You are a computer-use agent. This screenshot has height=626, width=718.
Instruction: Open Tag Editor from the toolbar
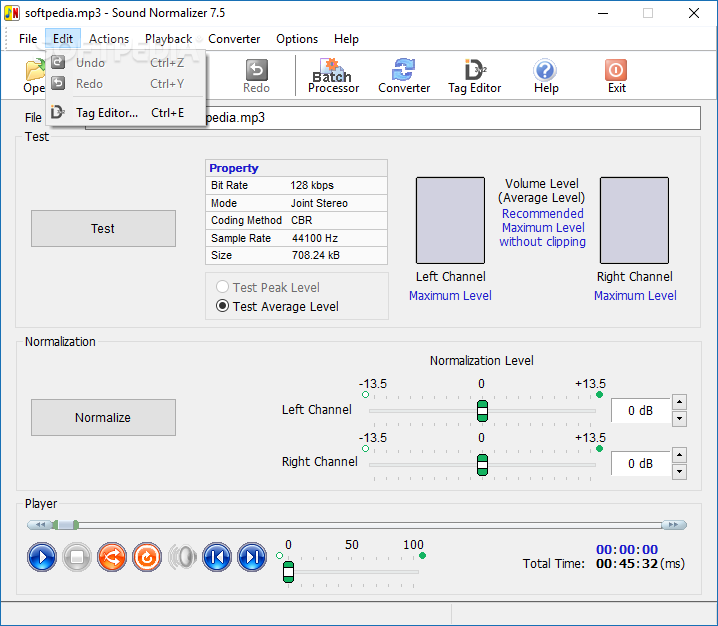[x=474, y=76]
